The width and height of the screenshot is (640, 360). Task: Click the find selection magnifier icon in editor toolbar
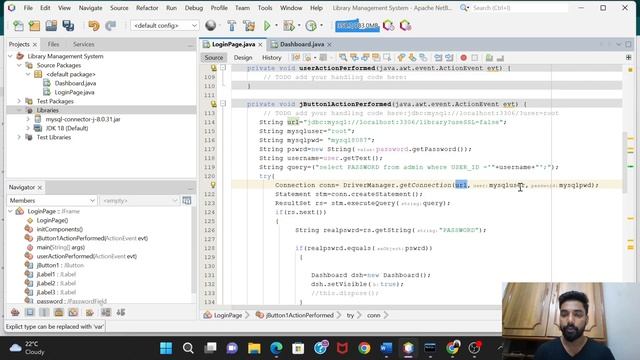tap(343, 58)
